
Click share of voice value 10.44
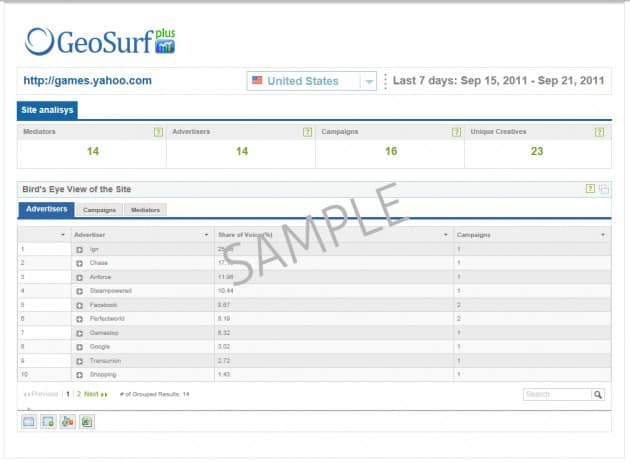pyautogui.click(x=225, y=290)
